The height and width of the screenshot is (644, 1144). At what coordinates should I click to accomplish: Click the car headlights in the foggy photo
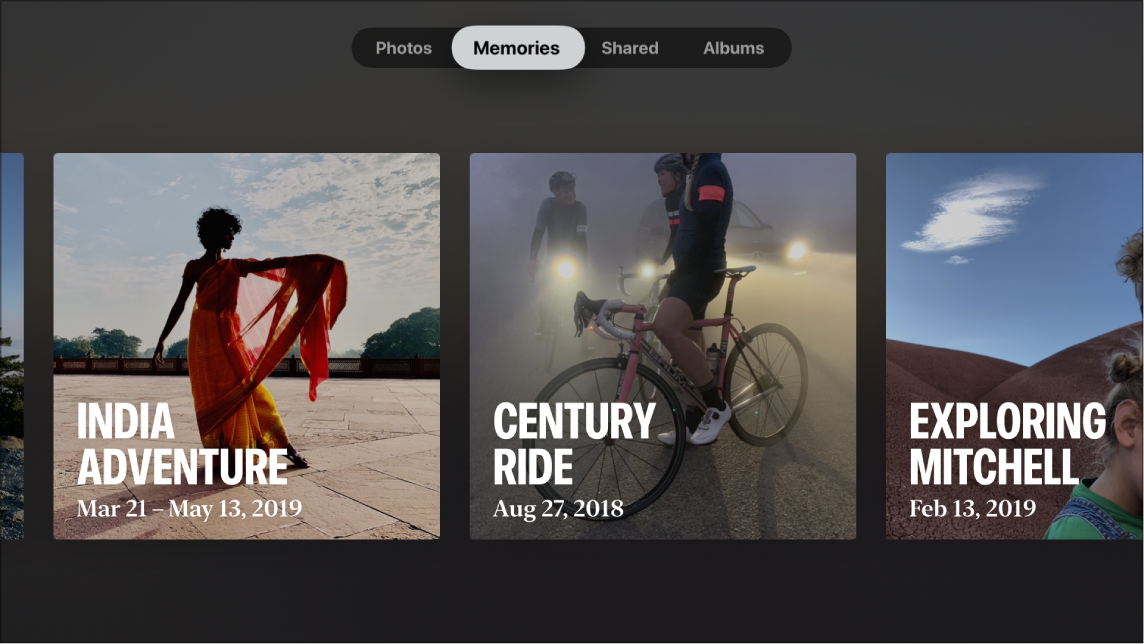[796, 250]
